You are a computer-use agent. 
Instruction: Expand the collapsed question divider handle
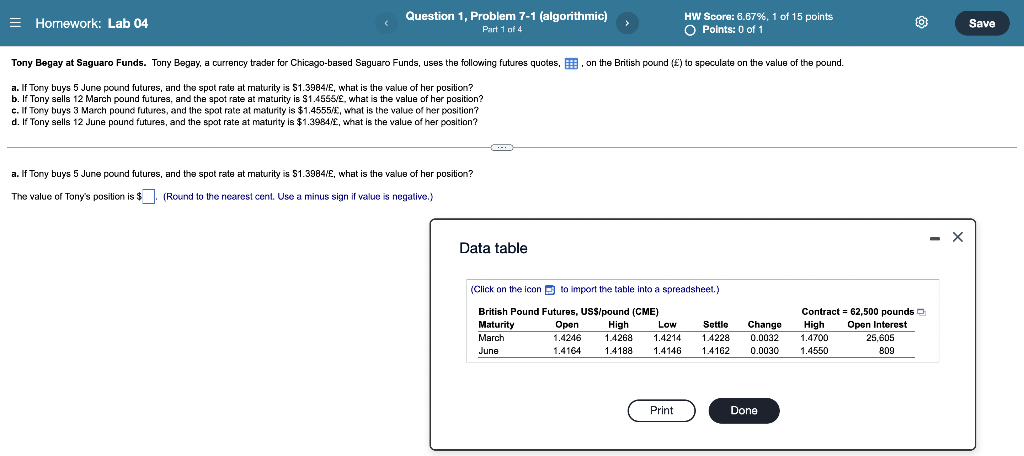[x=502, y=148]
